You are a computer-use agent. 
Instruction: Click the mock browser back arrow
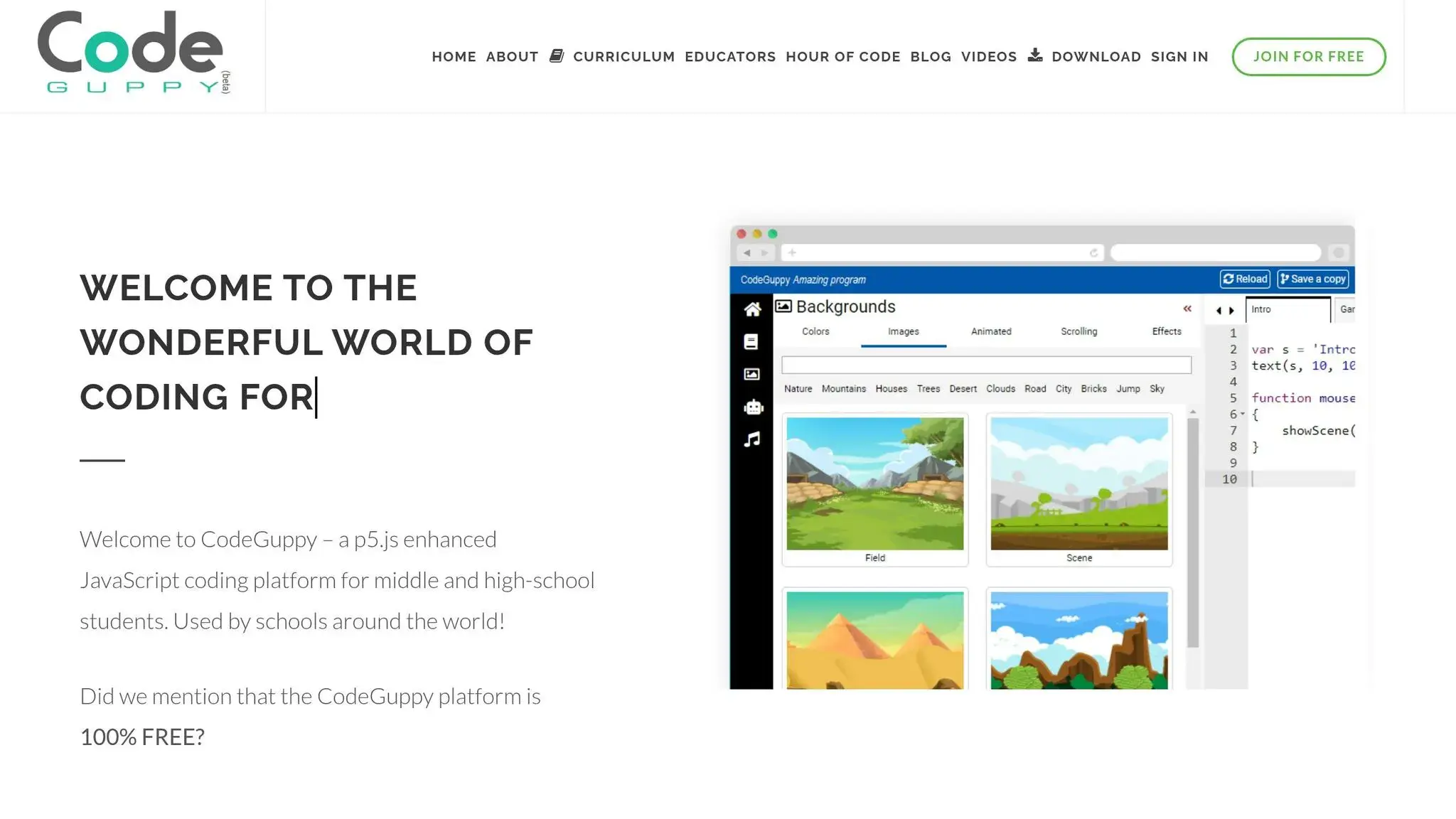point(746,252)
